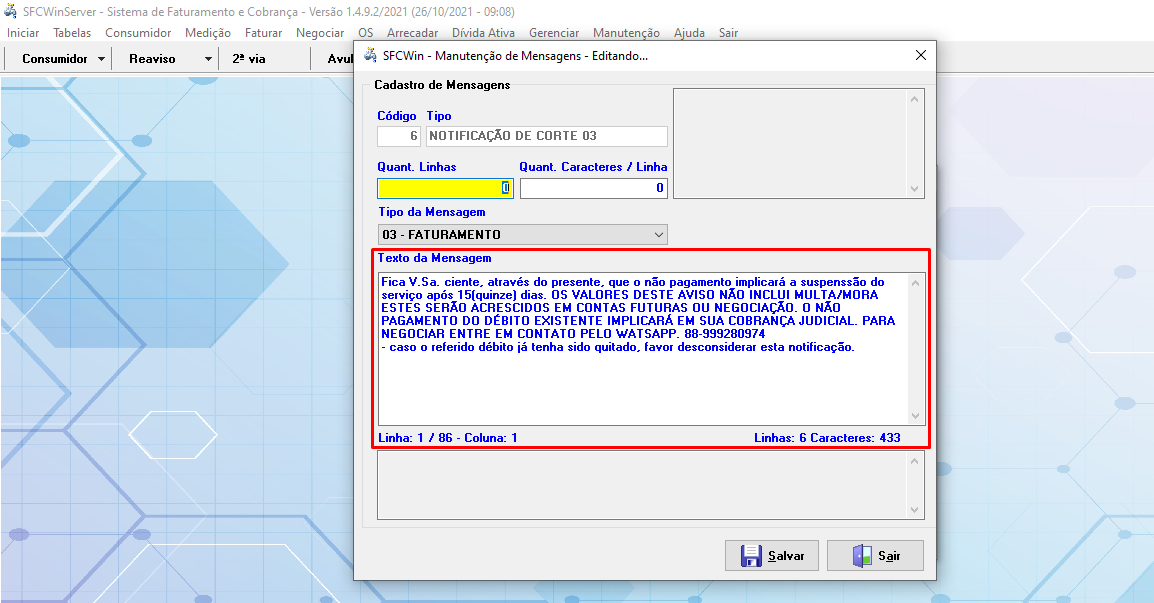The image size is (1154, 603).
Task: Expand the Tipo da Mensagem combo box
Action: coord(658,235)
